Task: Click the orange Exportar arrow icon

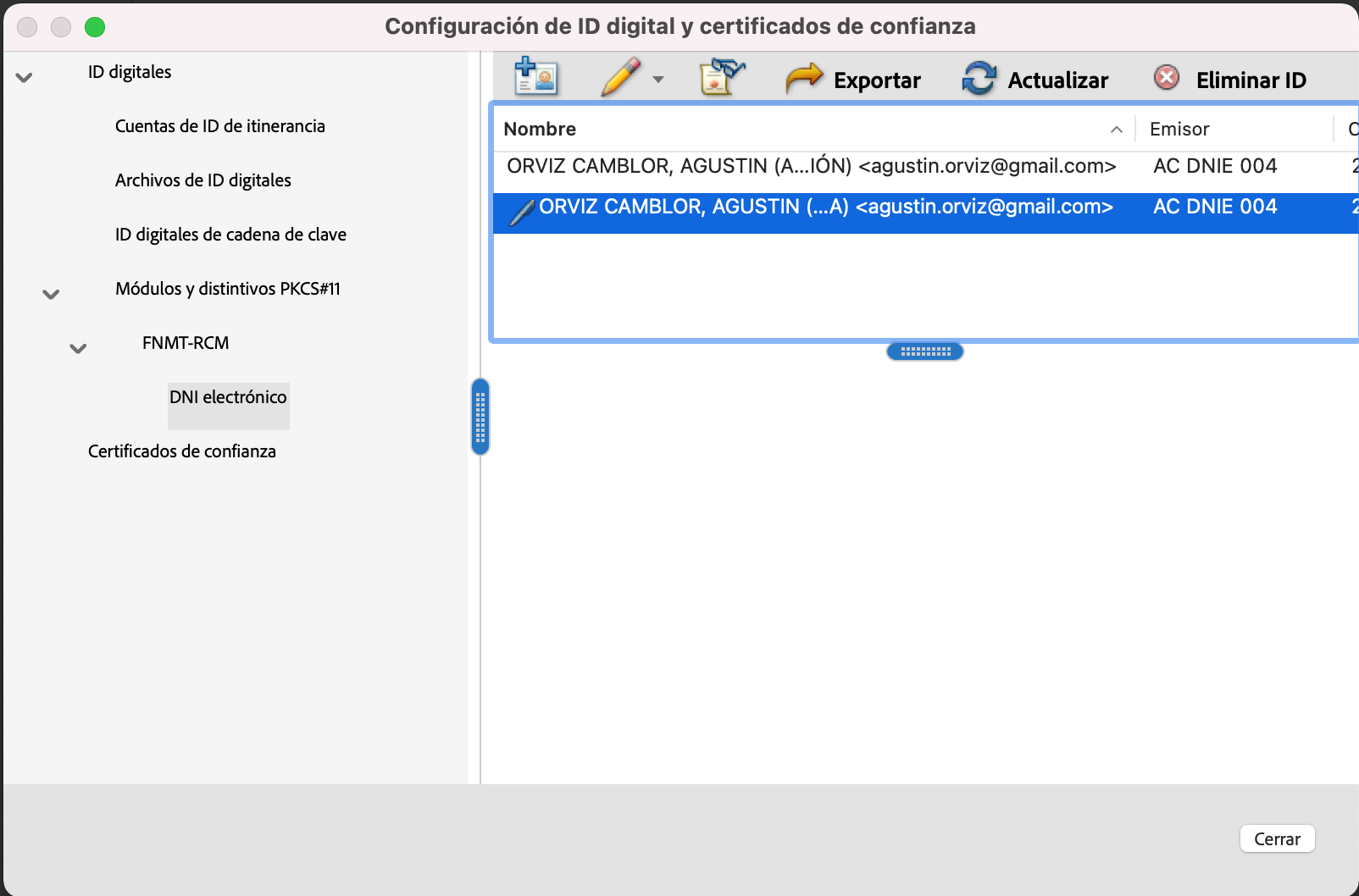Action: pyautogui.click(x=803, y=79)
